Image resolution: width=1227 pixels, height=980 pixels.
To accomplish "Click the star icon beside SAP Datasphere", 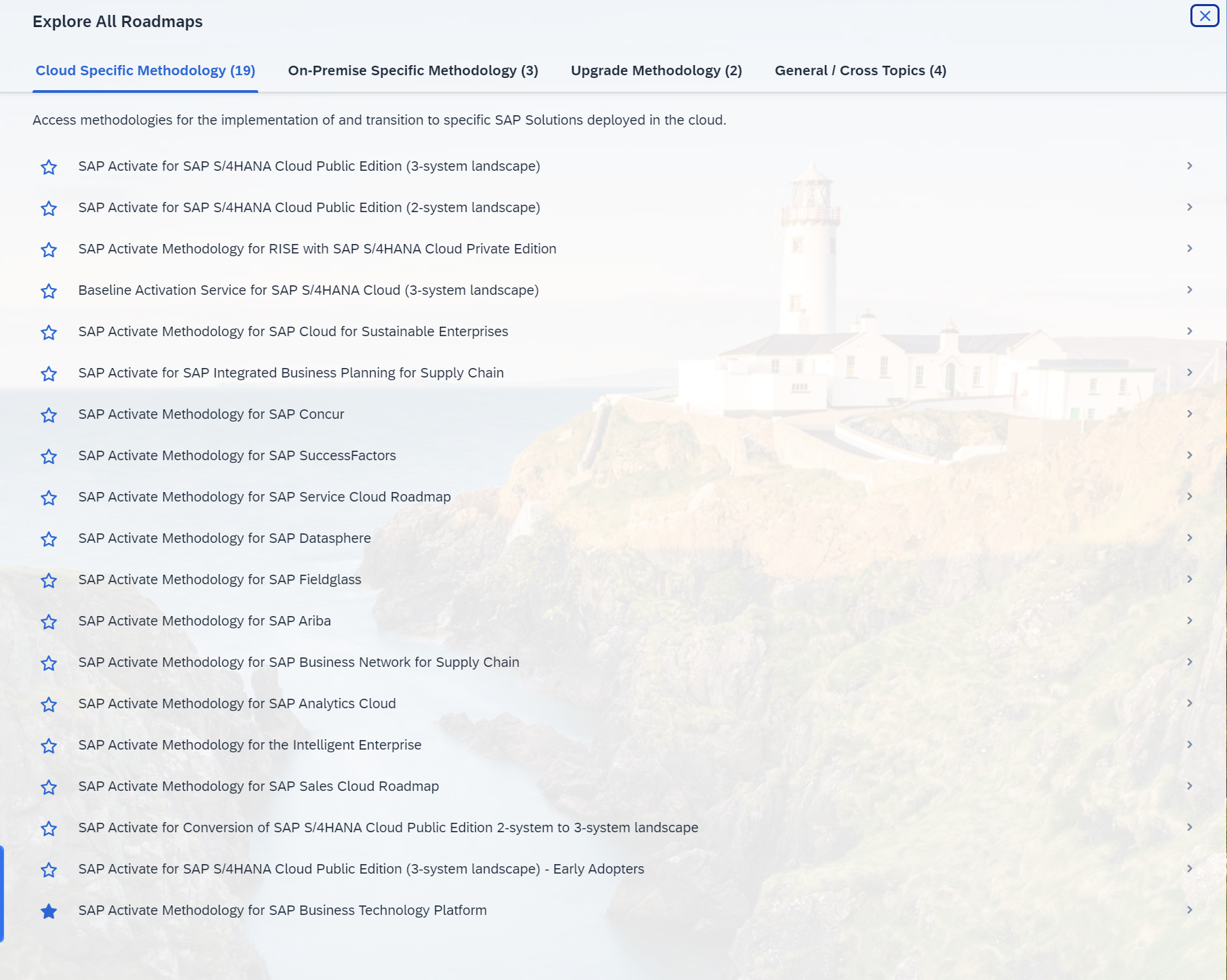I will coord(49,539).
